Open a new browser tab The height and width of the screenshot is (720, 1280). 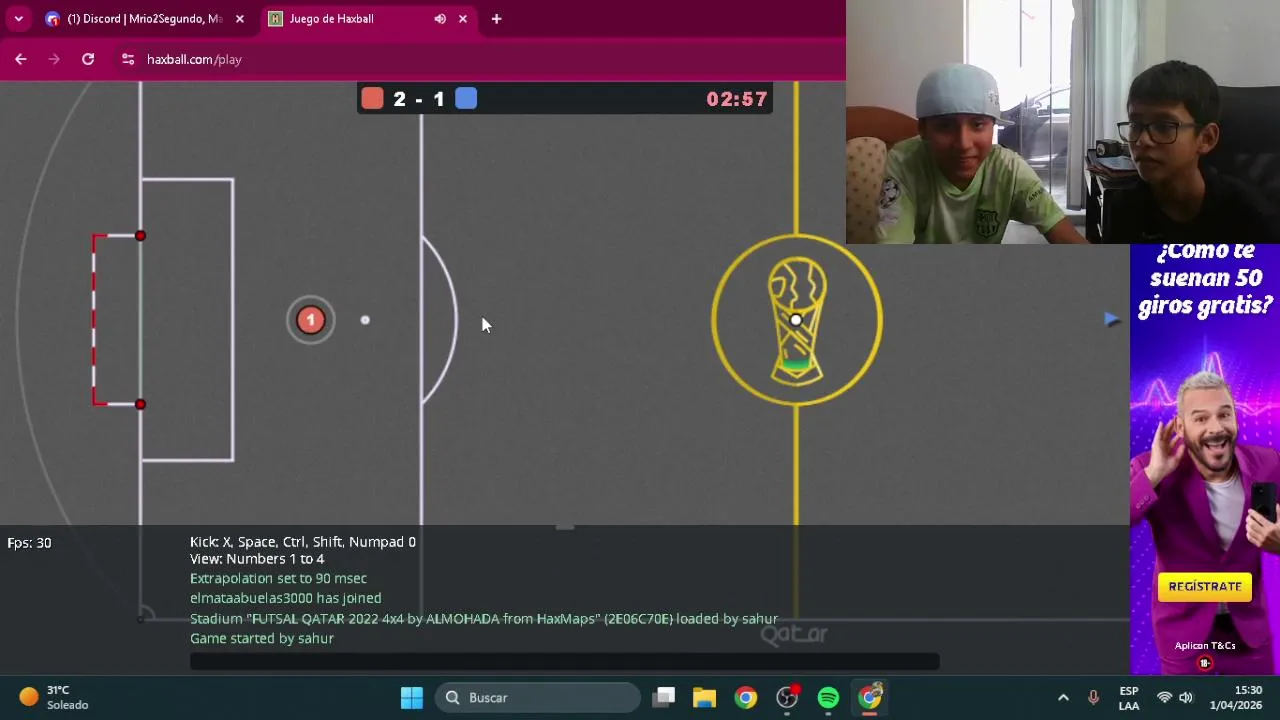[496, 19]
